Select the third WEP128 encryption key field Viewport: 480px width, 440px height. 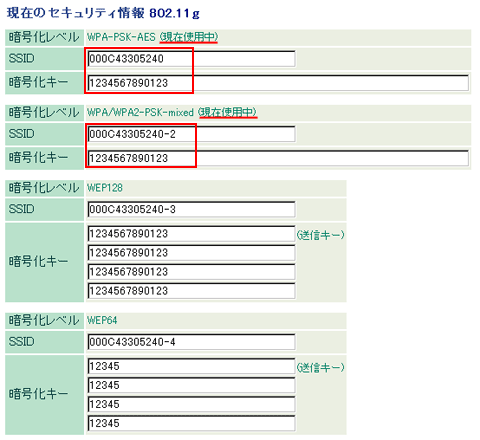pyautogui.click(x=191, y=272)
